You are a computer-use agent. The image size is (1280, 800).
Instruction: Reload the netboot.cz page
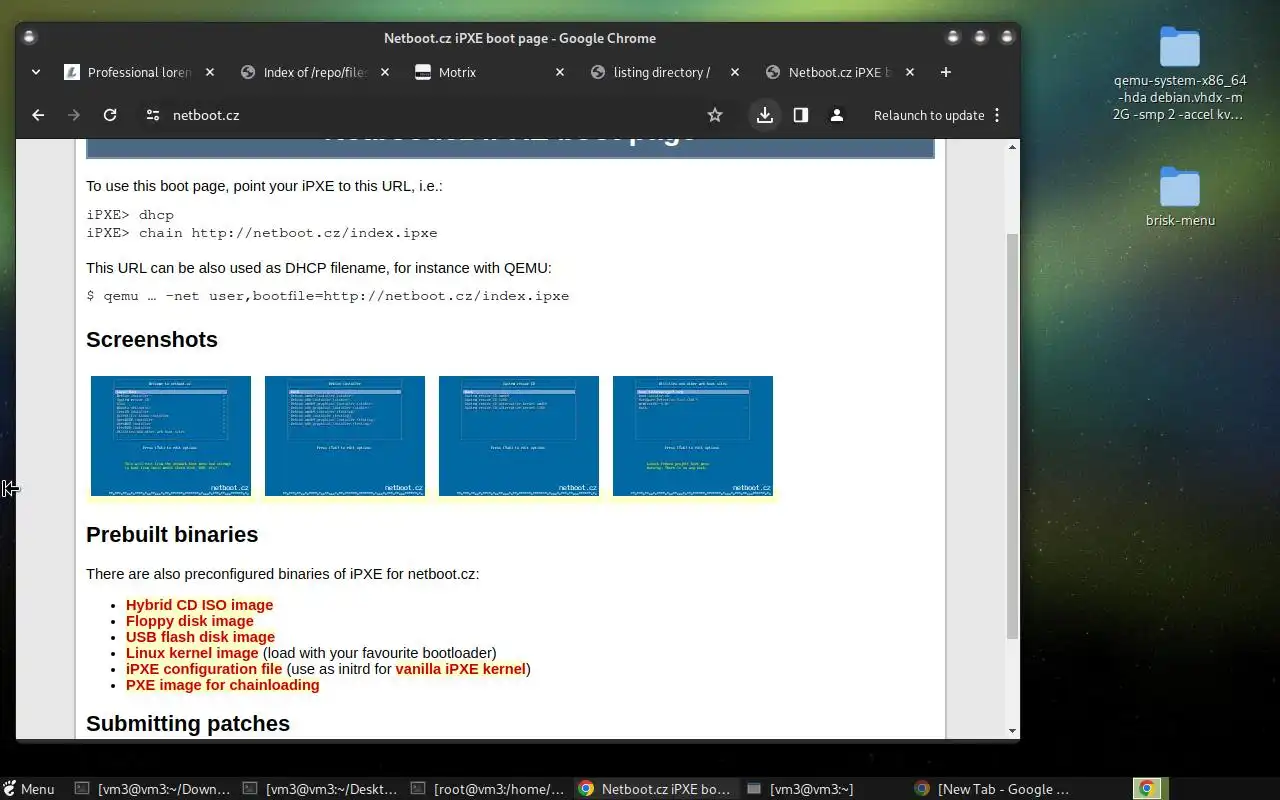click(110, 115)
